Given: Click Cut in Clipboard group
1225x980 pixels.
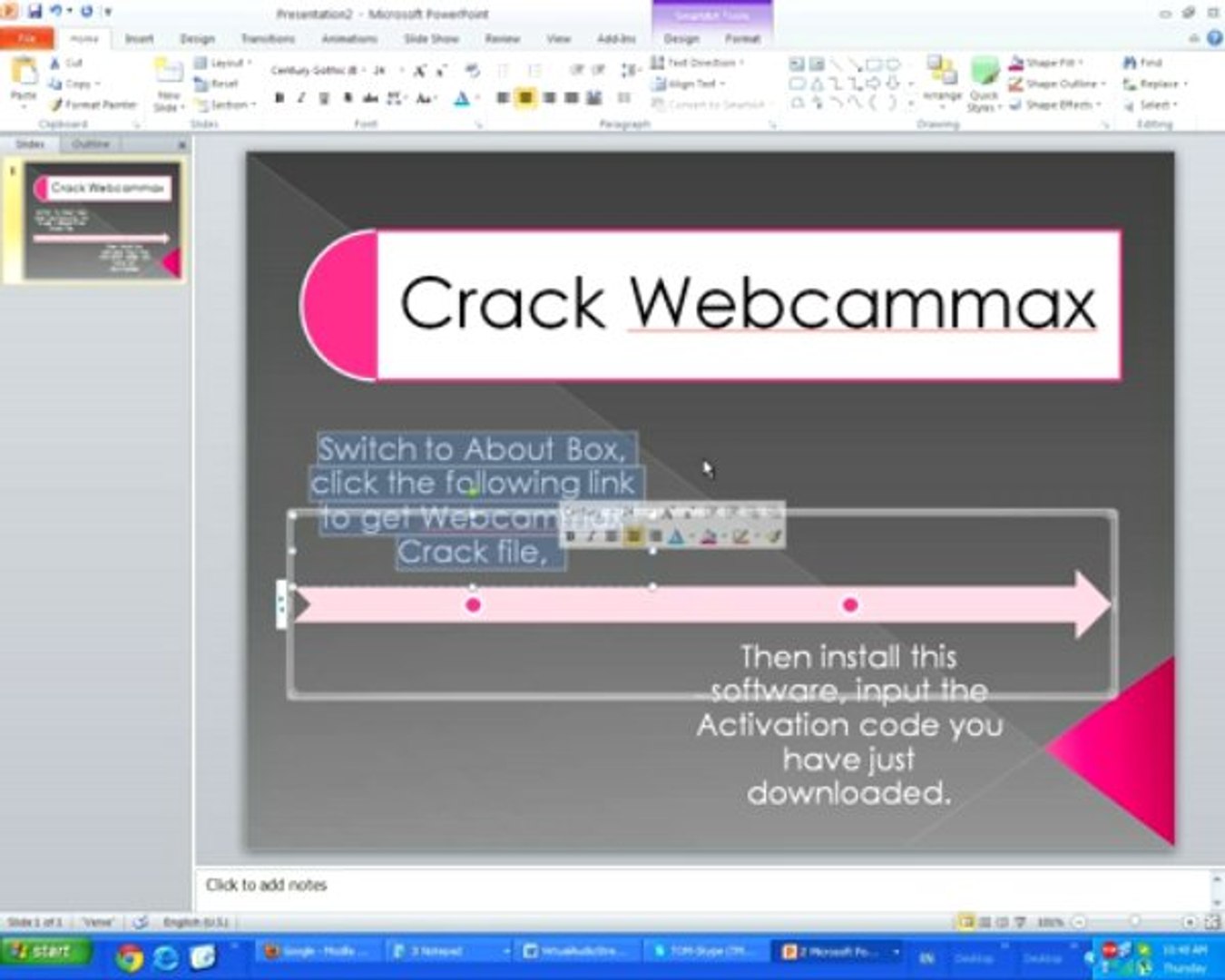Looking at the screenshot, I should 66,63.
